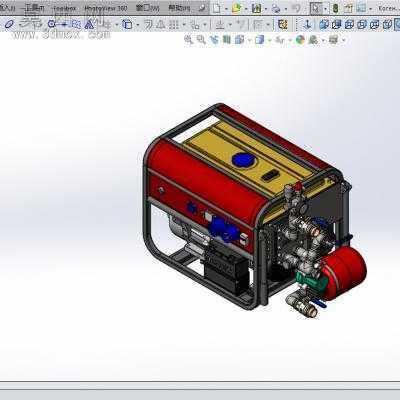The height and width of the screenshot is (400, 400).
Task: Open Edit Appearance color ball icon
Action: (300, 40)
